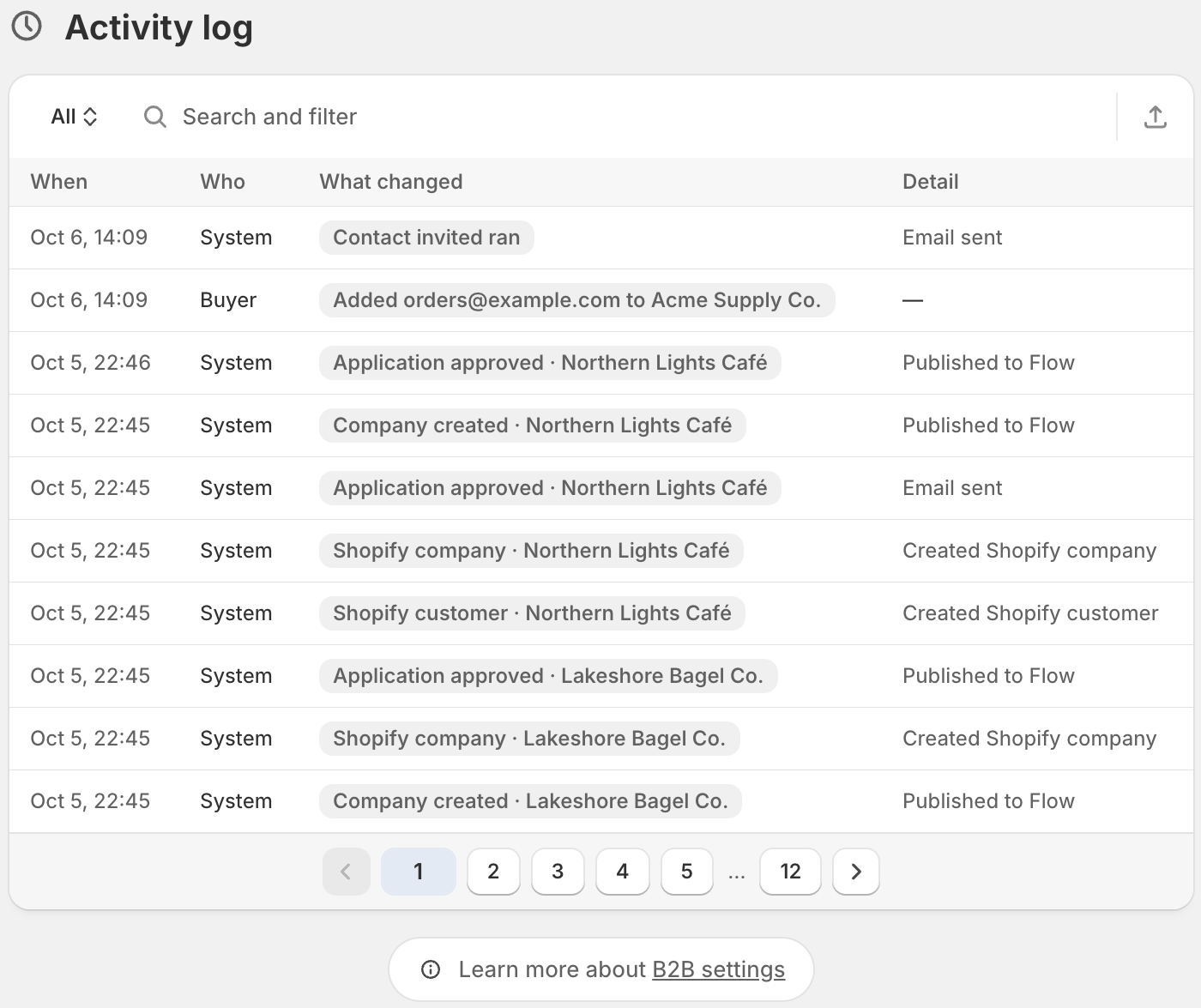Click the Created Shopify customer detail
Viewport: 1201px width, 1008px height.
coord(1030,613)
